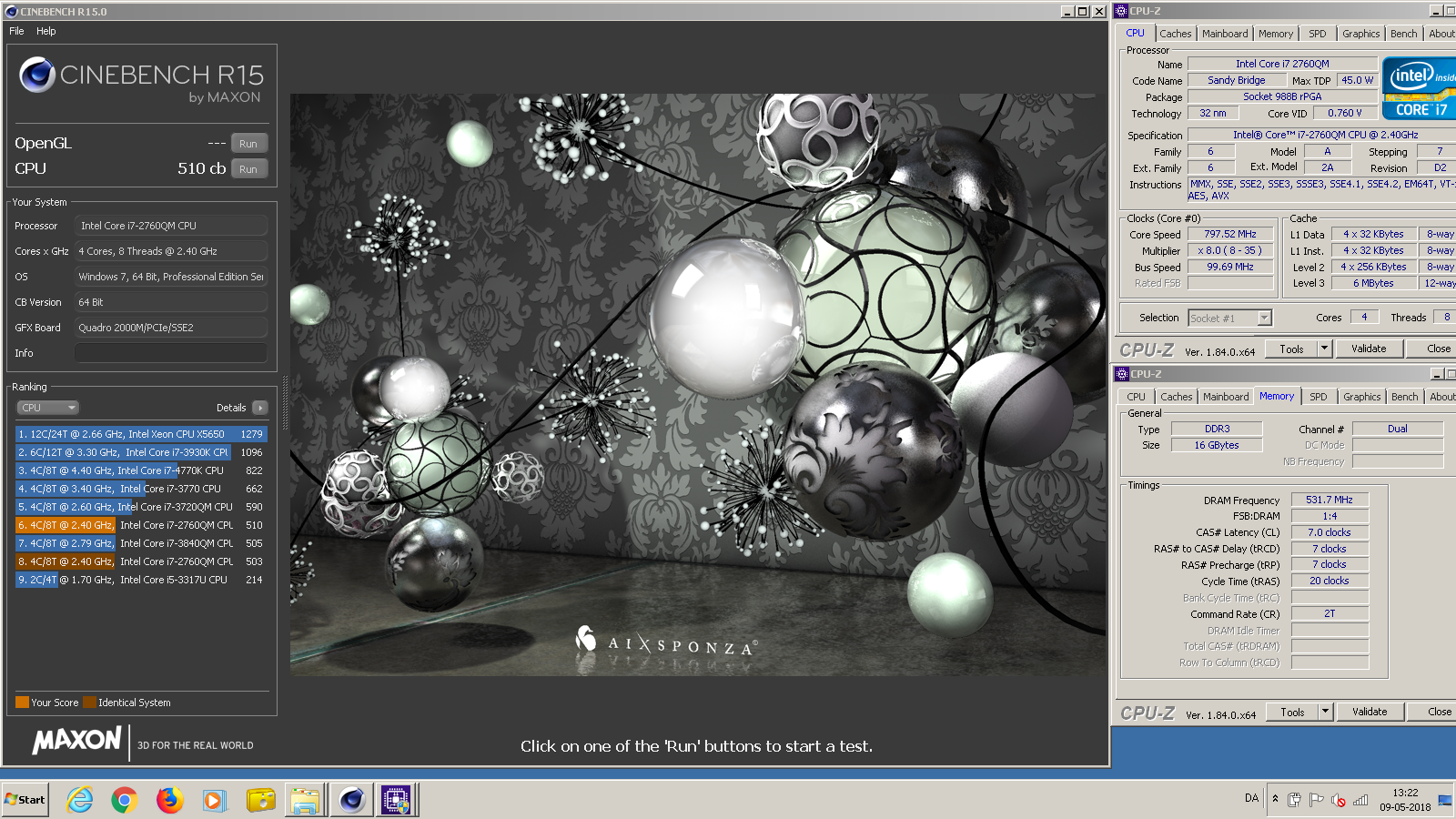The height and width of the screenshot is (819, 1456).
Task: Launch Google Chrome from the taskbar
Action: (x=125, y=800)
